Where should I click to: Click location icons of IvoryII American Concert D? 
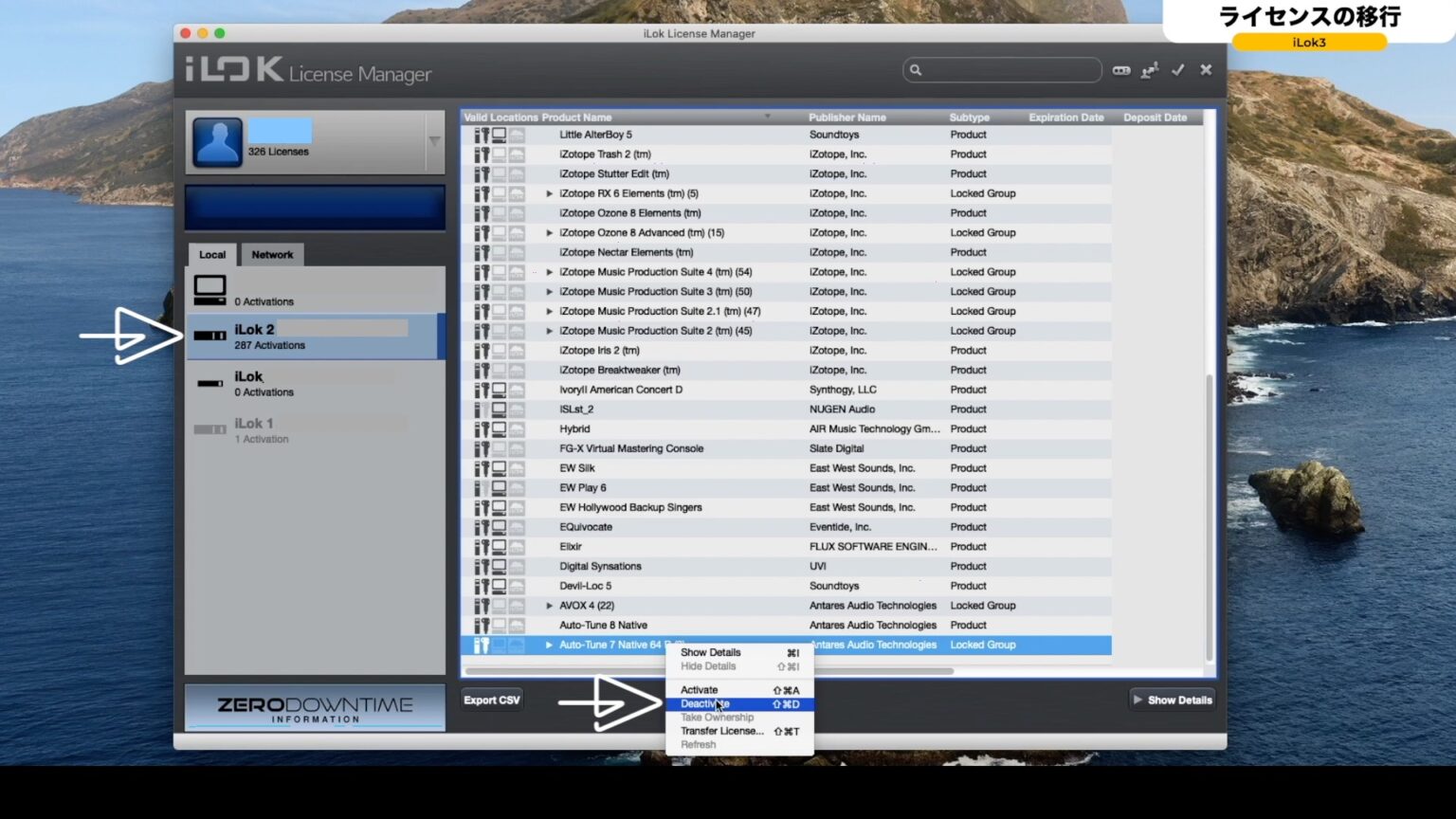(x=500, y=390)
